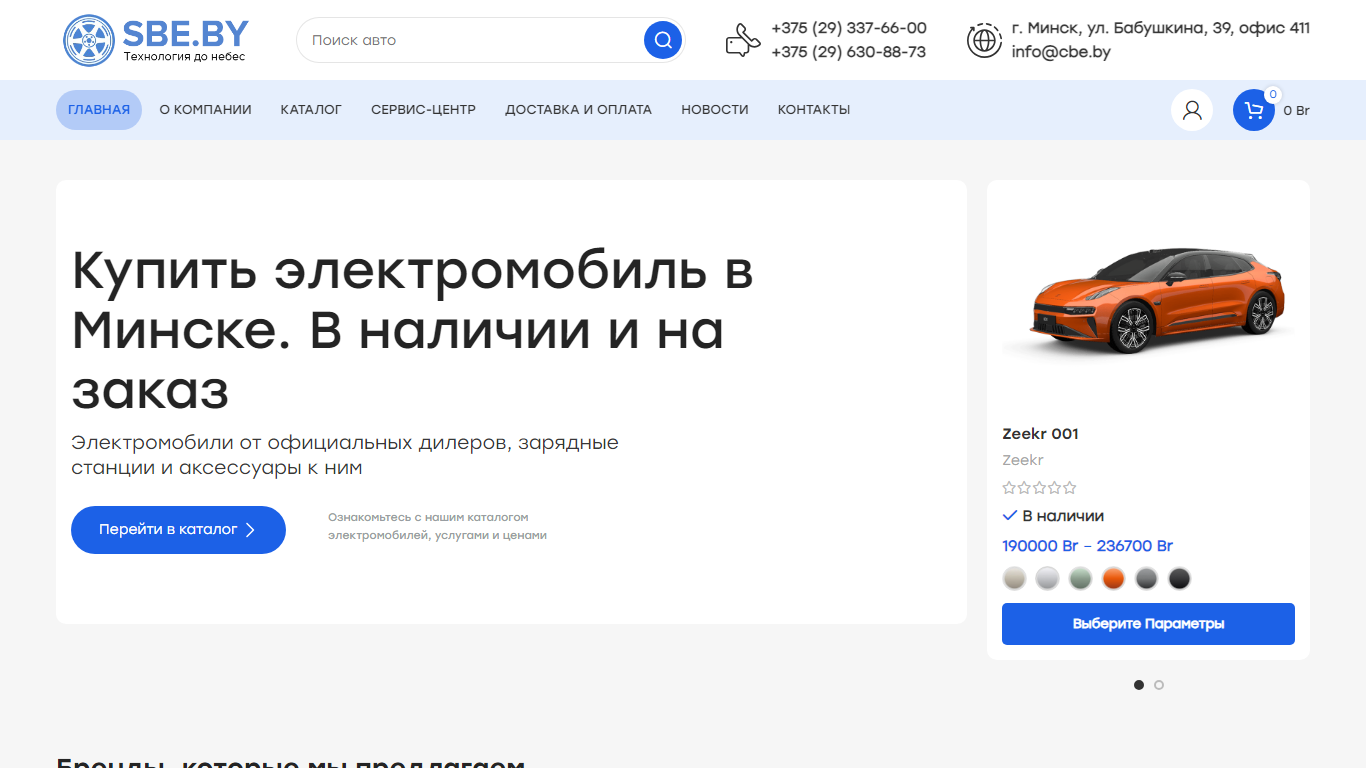Viewport: 1366px width, 768px height.
Task: Select the beige color swatch
Action: tap(1015, 578)
